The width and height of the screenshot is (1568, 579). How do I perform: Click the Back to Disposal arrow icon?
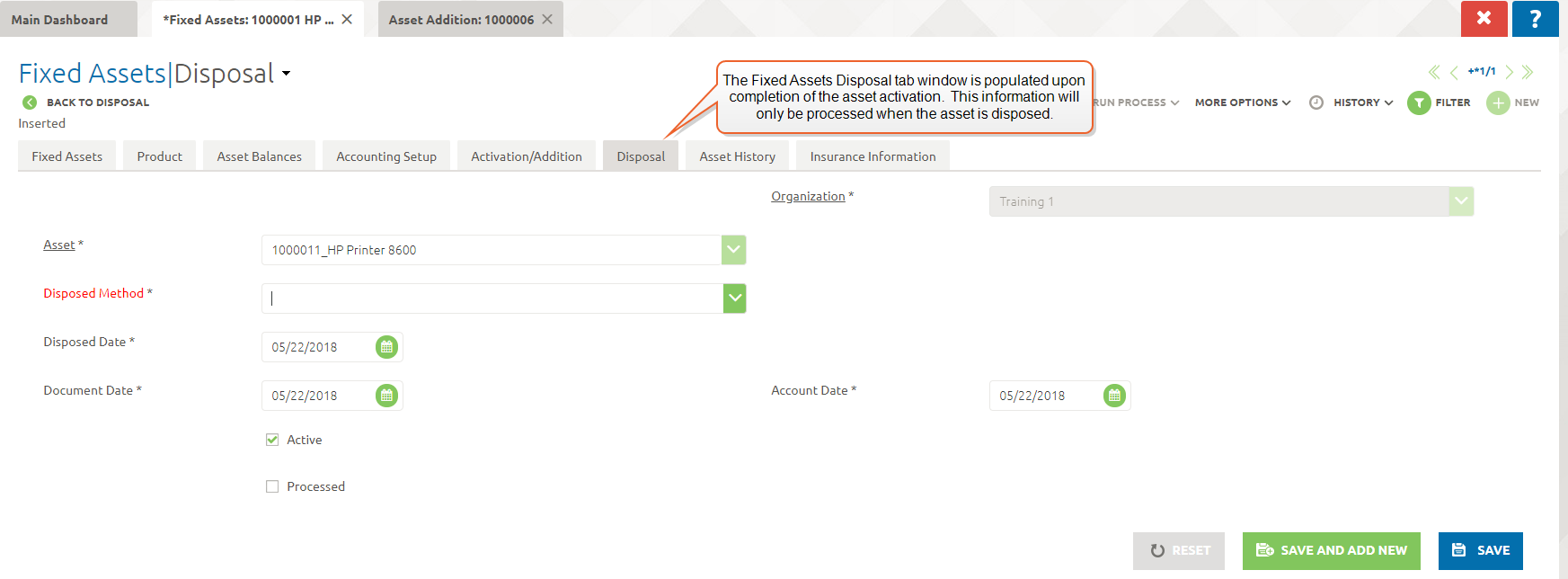[x=30, y=102]
